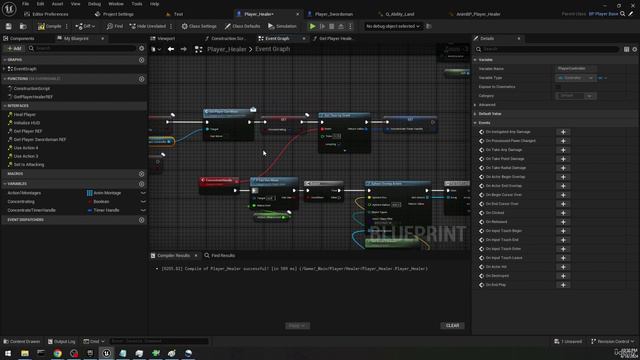Expand the Default Value section

click(x=476, y=114)
